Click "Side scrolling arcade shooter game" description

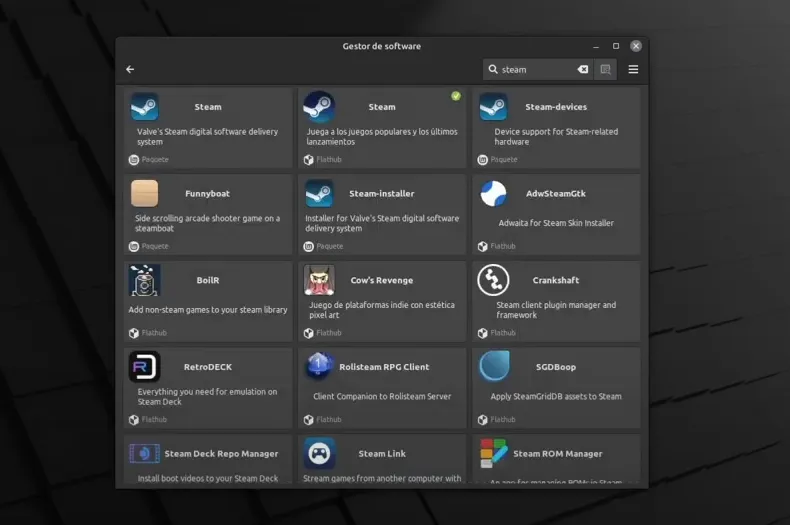tap(207, 223)
